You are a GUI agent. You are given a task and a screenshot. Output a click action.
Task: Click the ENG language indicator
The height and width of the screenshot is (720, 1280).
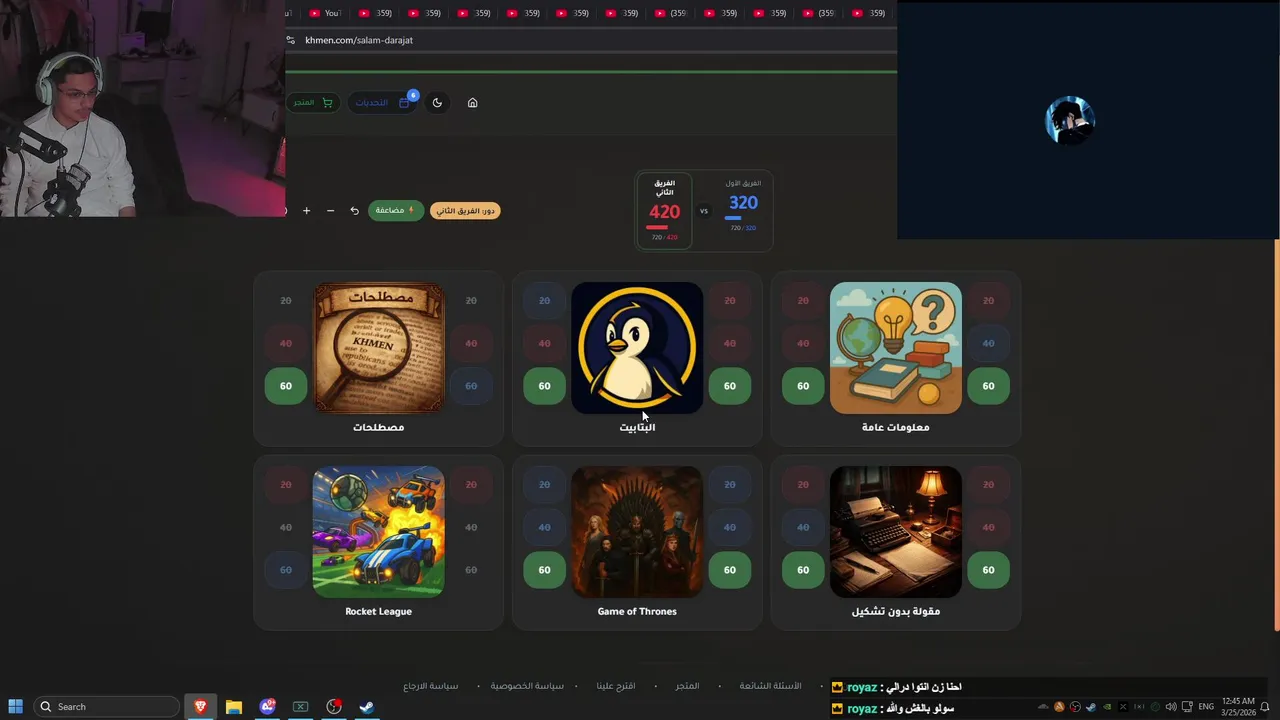click(x=1206, y=707)
